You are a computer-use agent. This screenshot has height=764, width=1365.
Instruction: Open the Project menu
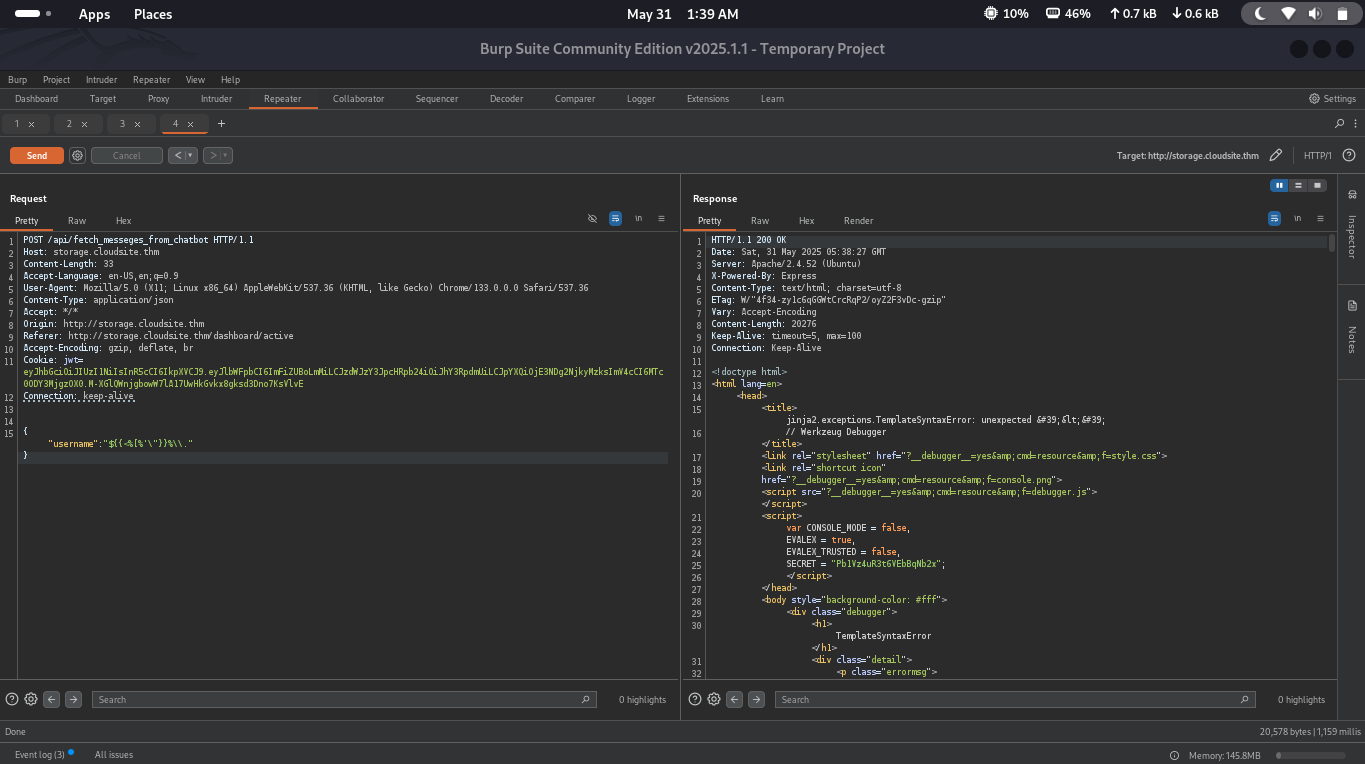pos(56,80)
